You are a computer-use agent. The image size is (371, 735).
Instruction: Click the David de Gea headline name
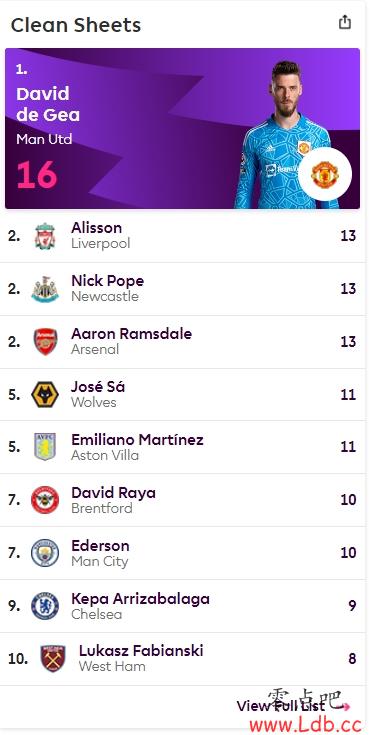point(48,104)
